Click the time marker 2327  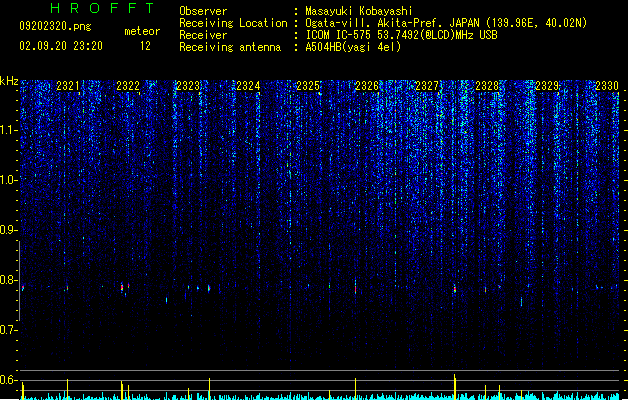[x=427, y=86]
